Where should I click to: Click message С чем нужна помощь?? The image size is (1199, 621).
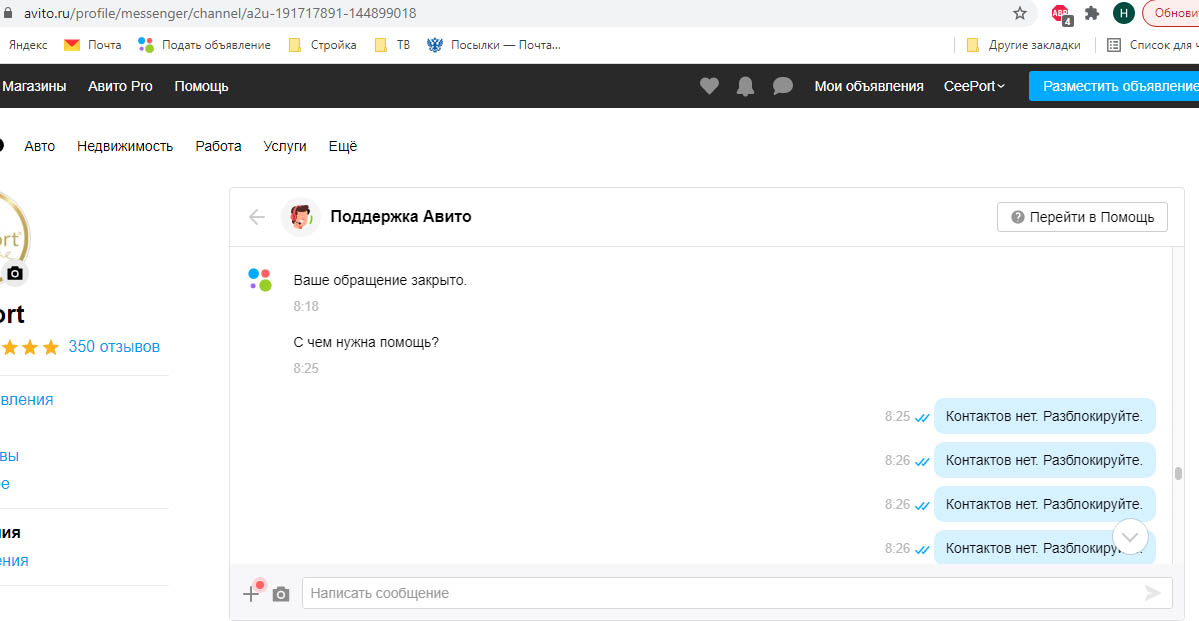(366, 342)
